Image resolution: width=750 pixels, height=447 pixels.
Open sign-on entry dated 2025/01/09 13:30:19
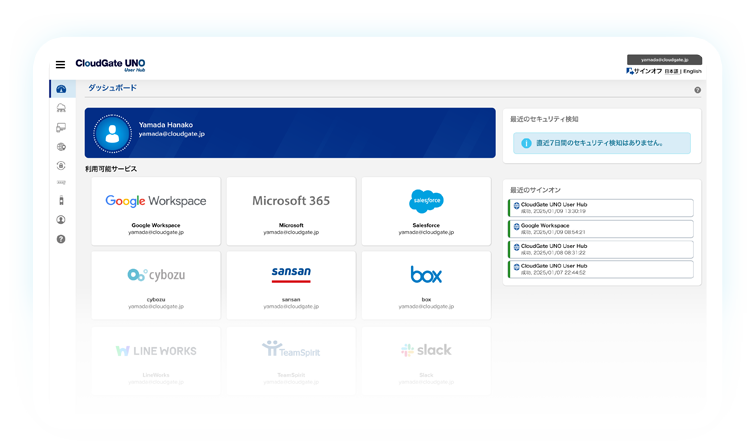click(601, 208)
